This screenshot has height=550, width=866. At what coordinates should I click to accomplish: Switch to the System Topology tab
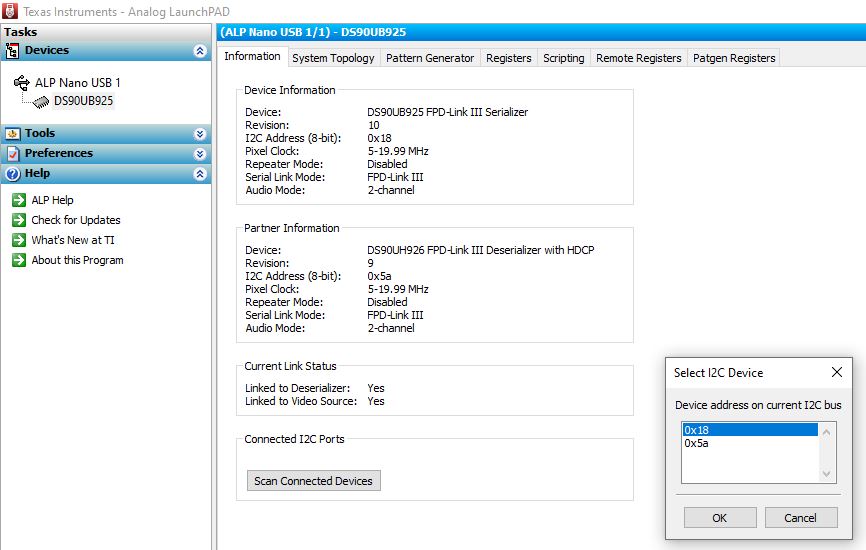(x=333, y=58)
